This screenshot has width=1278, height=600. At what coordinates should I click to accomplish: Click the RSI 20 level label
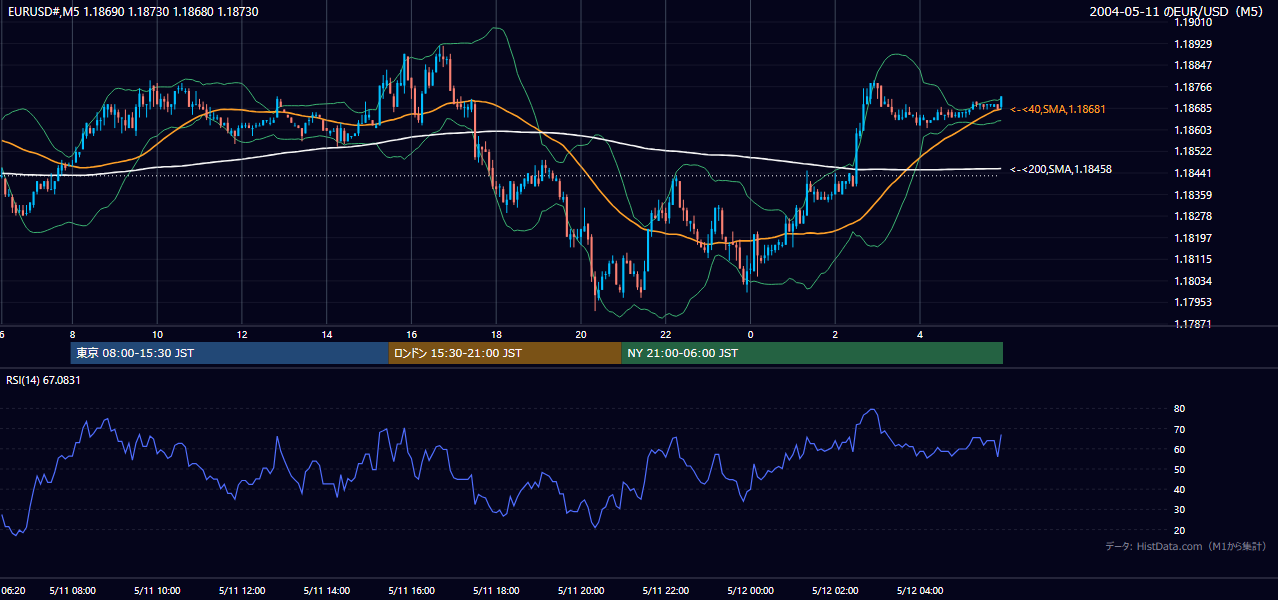click(x=1179, y=530)
